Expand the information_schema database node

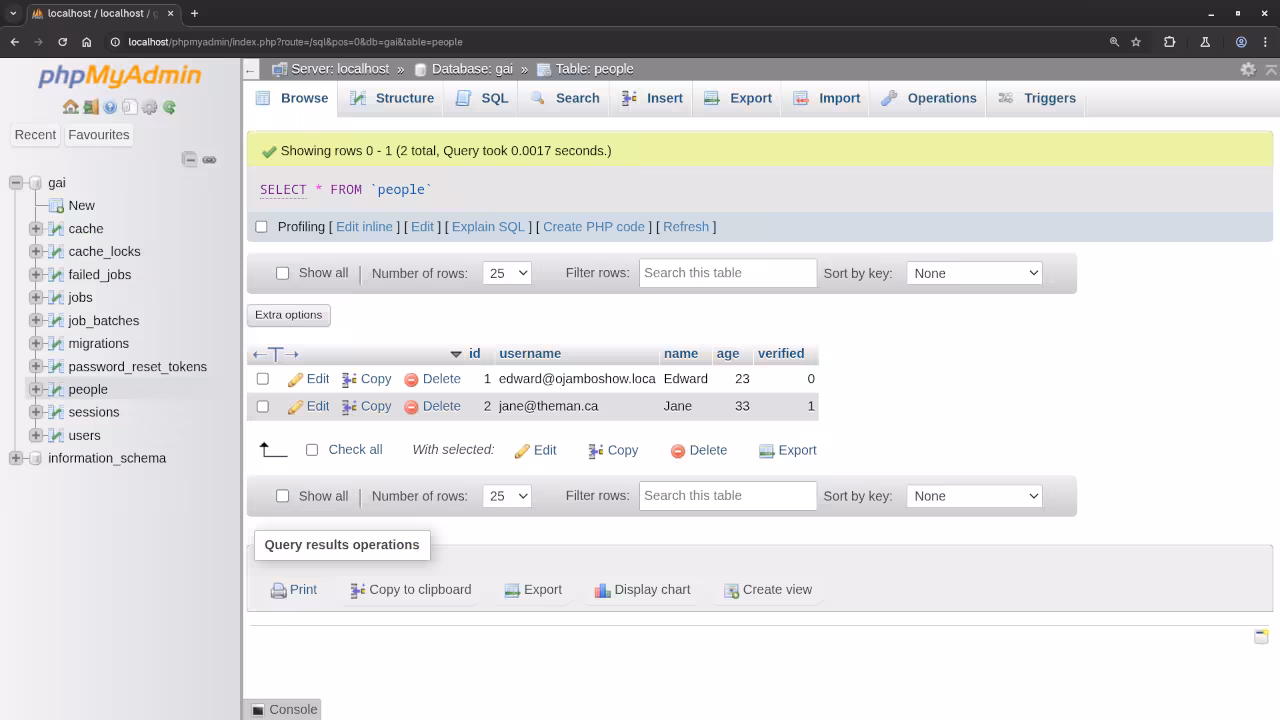[x=16, y=458]
